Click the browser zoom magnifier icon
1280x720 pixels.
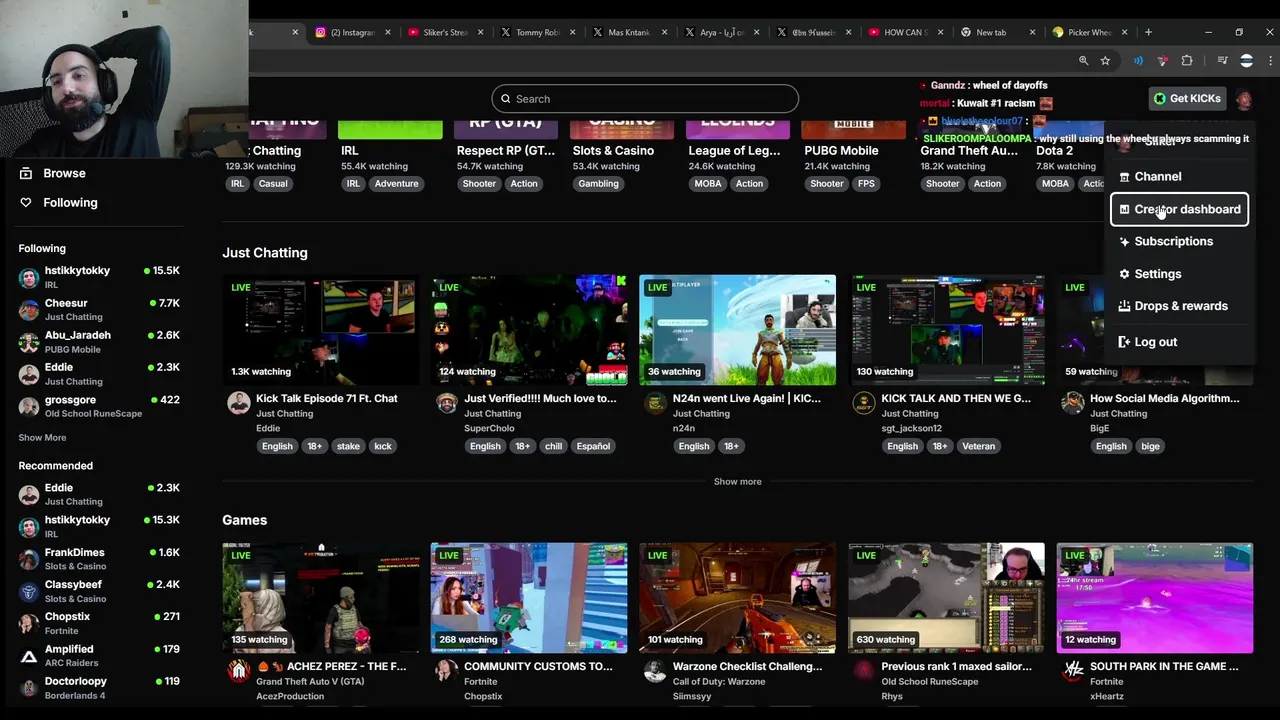click(x=1083, y=61)
